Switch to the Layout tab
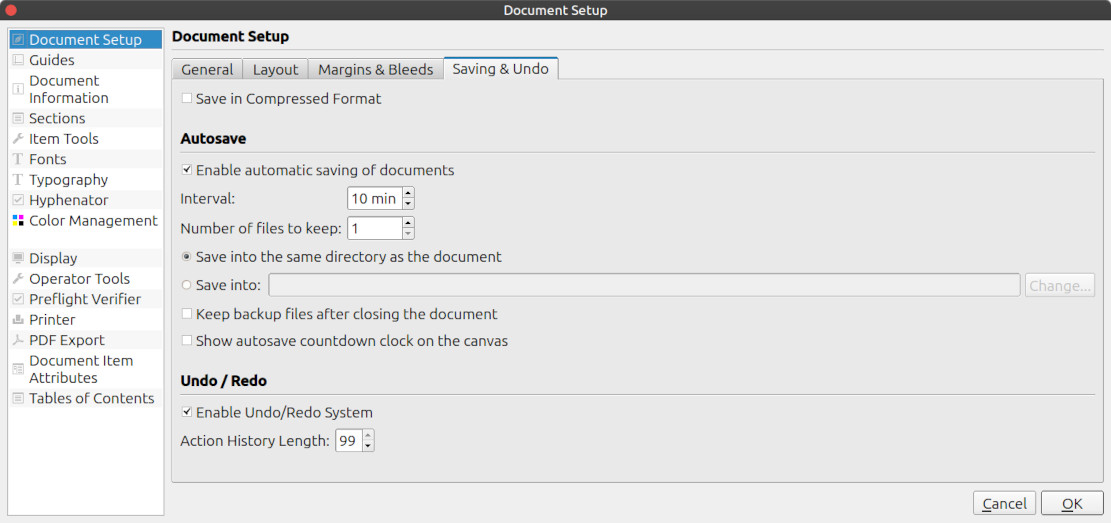 pyautogui.click(x=275, y=69)
